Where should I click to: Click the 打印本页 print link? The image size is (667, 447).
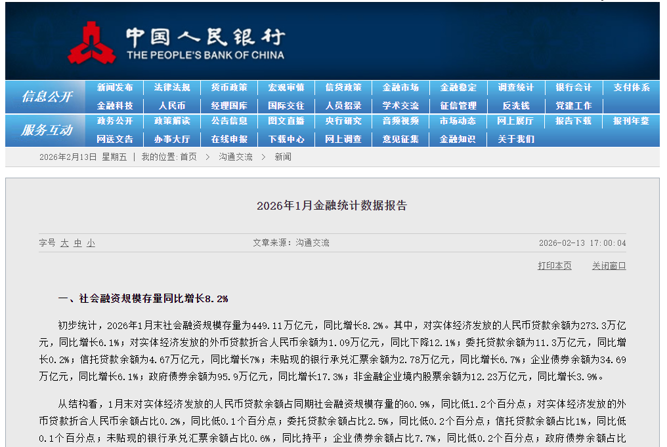(x=554, y=265)
